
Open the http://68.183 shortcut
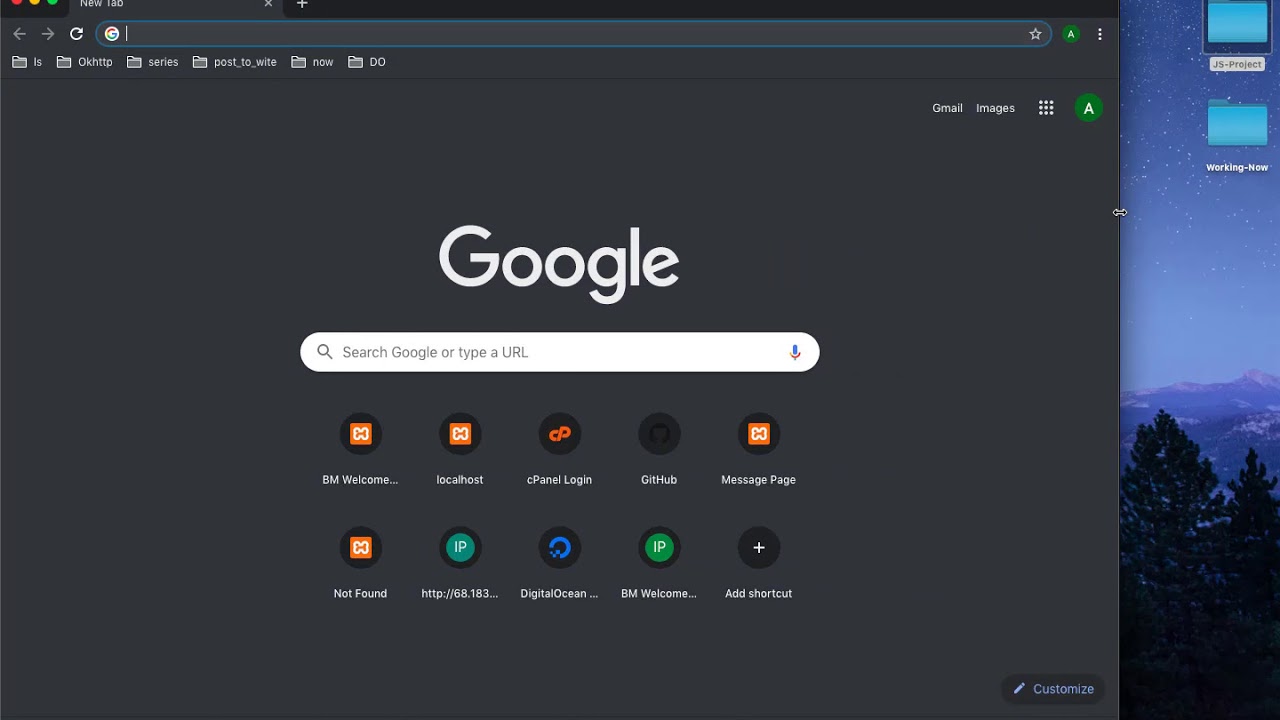tap(460, 563)
